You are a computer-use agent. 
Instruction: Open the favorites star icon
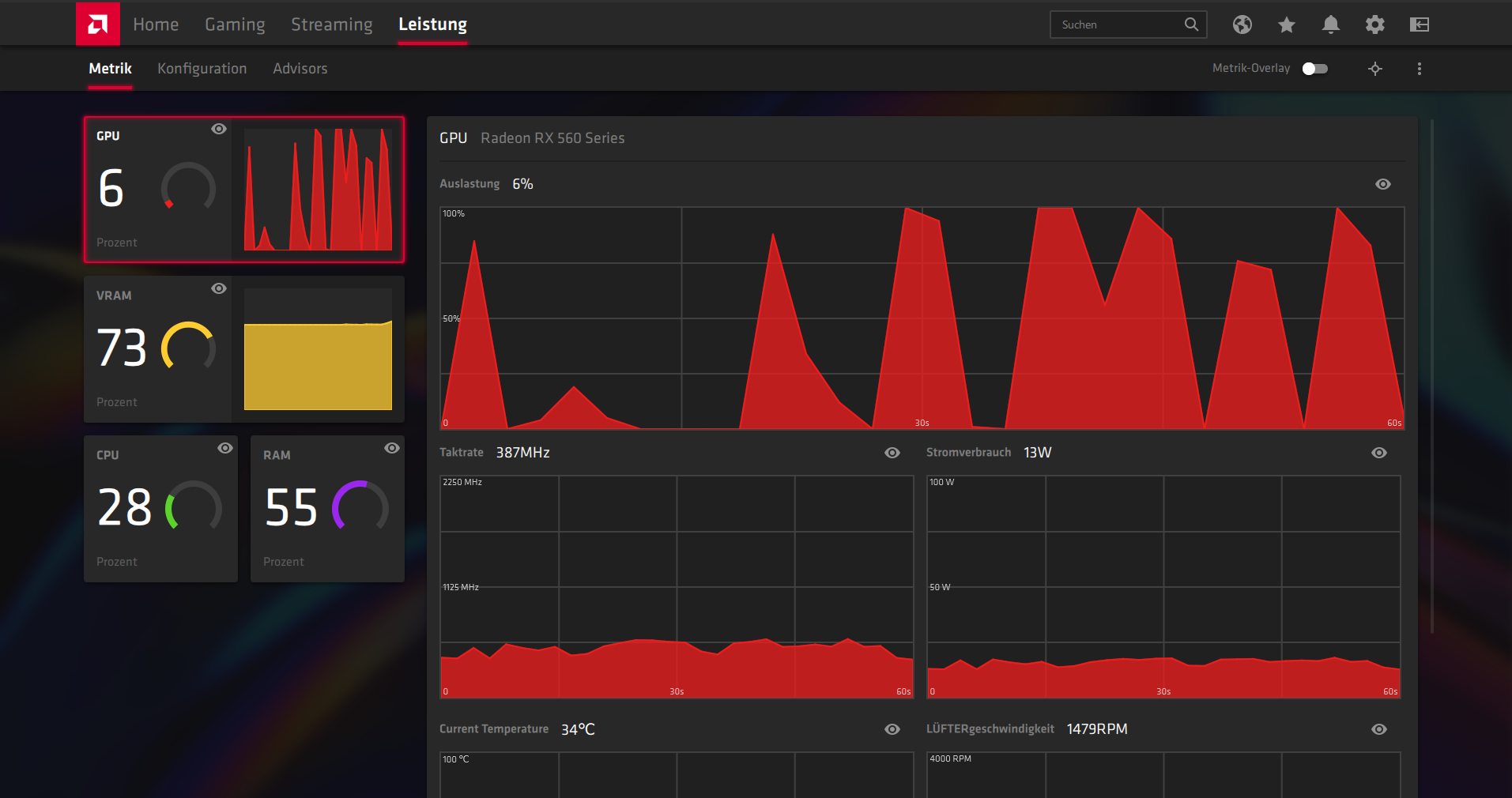[1286, 24]
